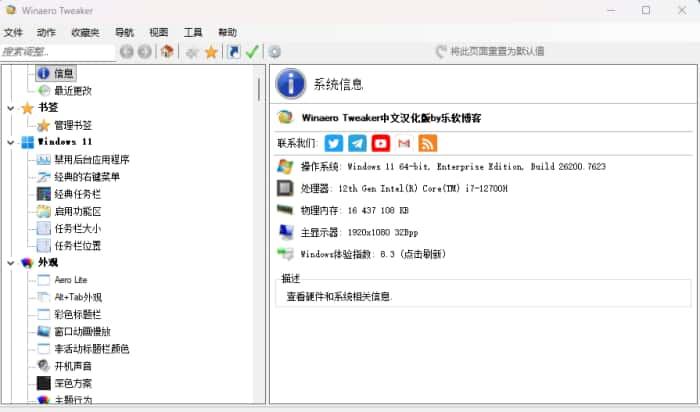Click the 搜索调整 search box
The image size is (700, 412).
(x=57, y=52)
